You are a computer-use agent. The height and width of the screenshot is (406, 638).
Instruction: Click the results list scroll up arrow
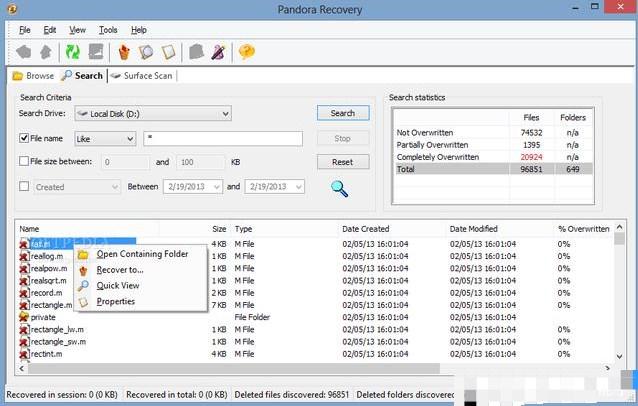pos(619,227)
